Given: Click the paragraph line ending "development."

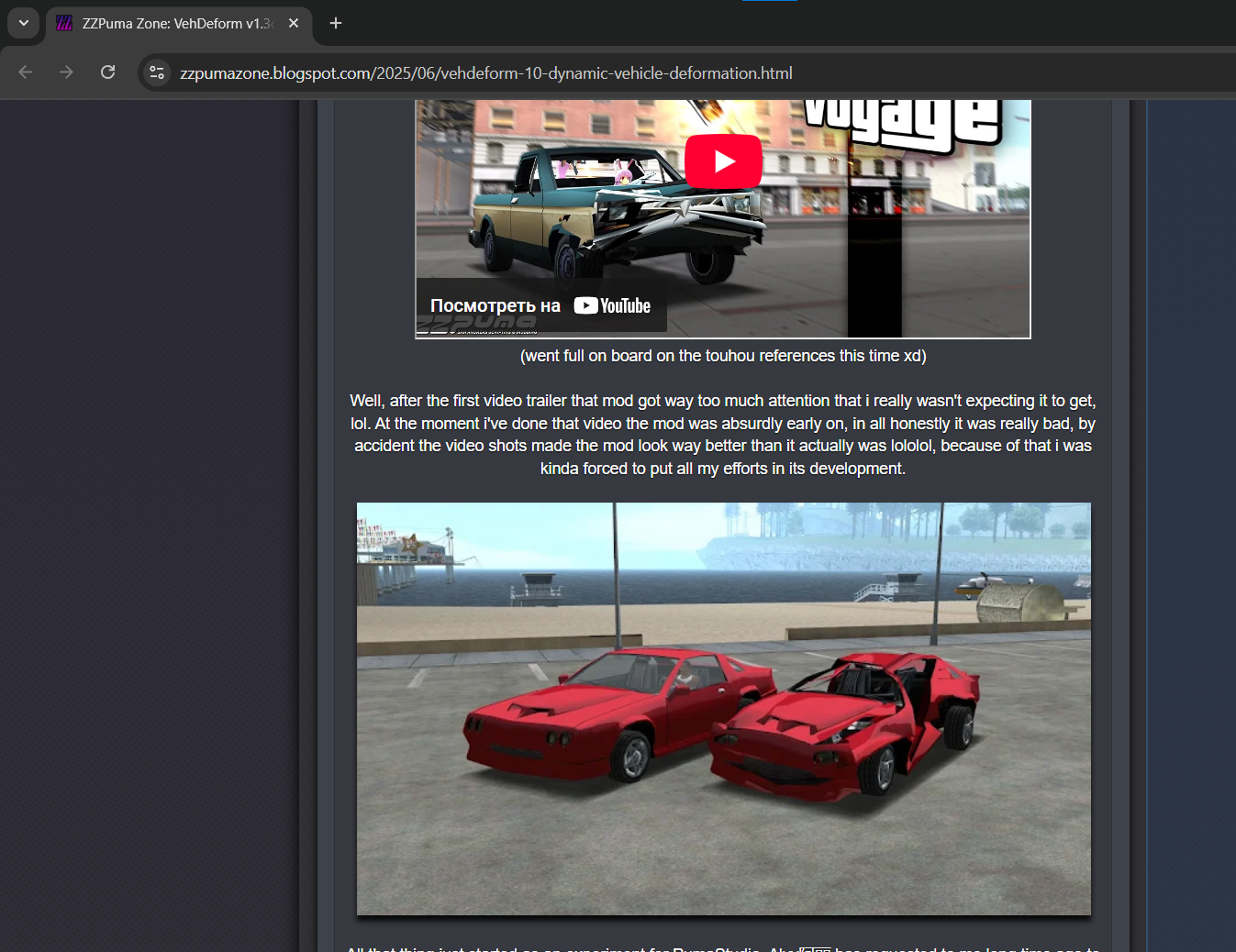Looking at the screenshot, I should point(723,469).
